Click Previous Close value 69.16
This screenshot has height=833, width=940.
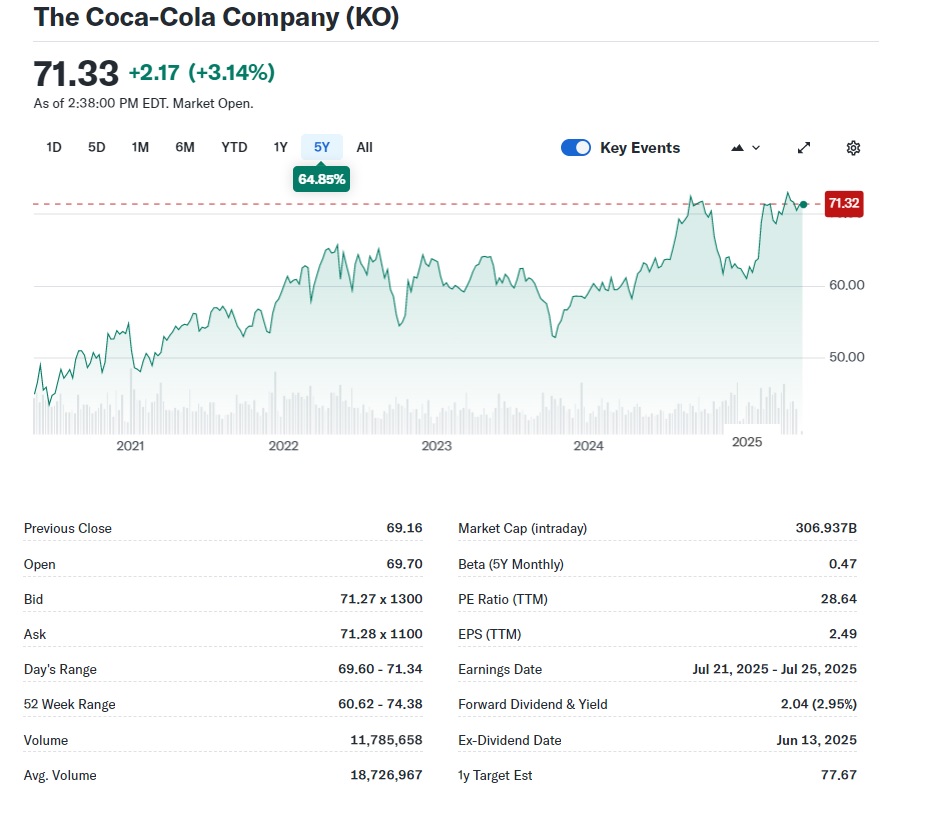(404, 528)
